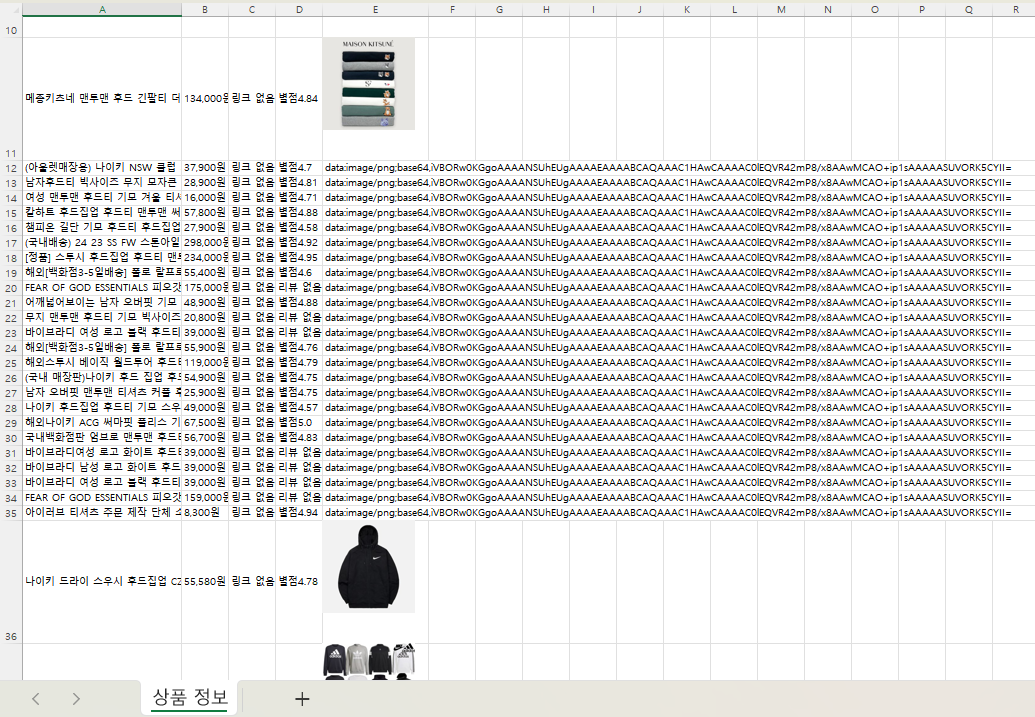Select row 20 header
Screen dimensions: 1035x717
point(11,288)
